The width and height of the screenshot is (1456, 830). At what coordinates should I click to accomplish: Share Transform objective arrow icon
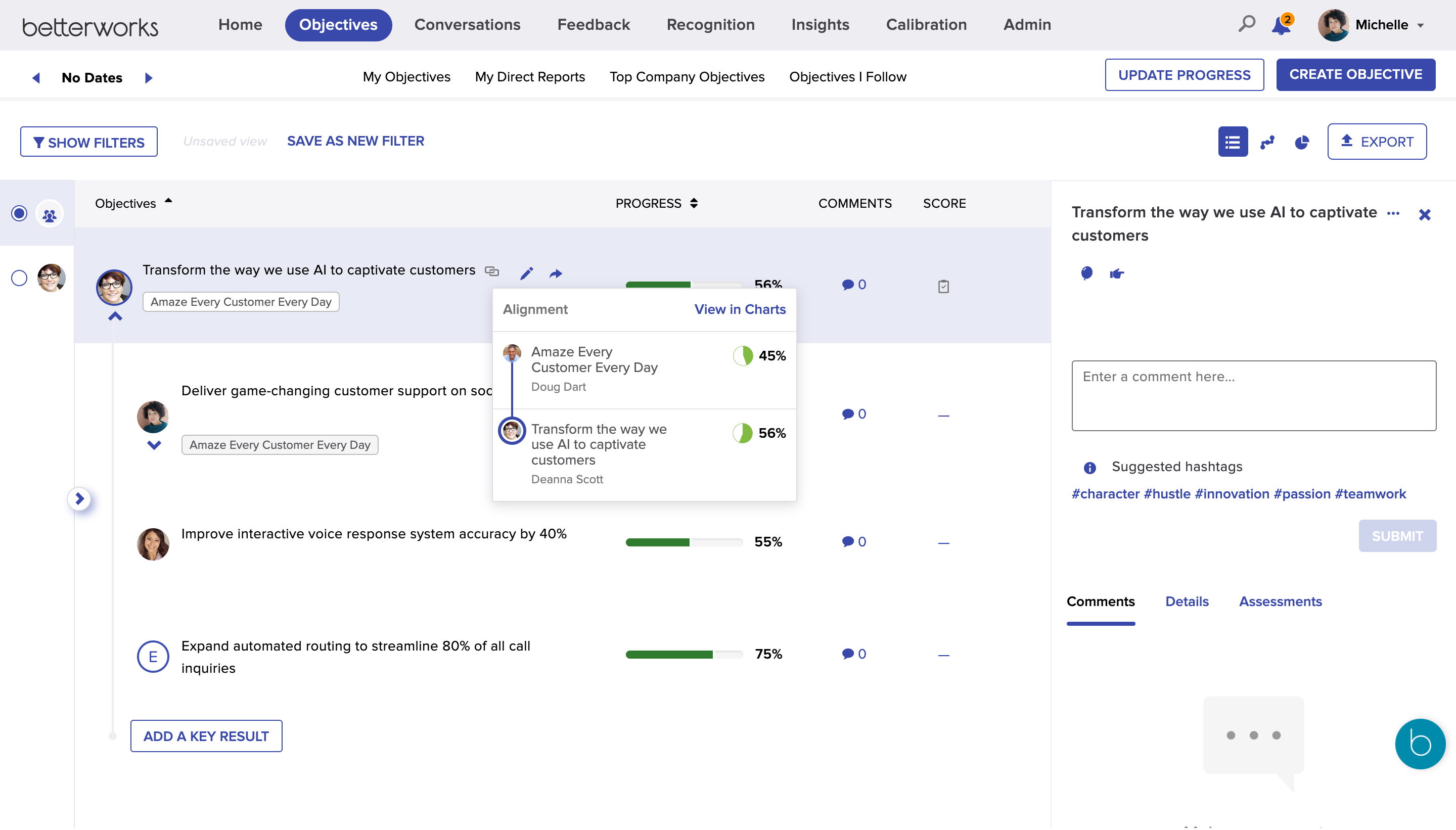(x=556, y=274)
